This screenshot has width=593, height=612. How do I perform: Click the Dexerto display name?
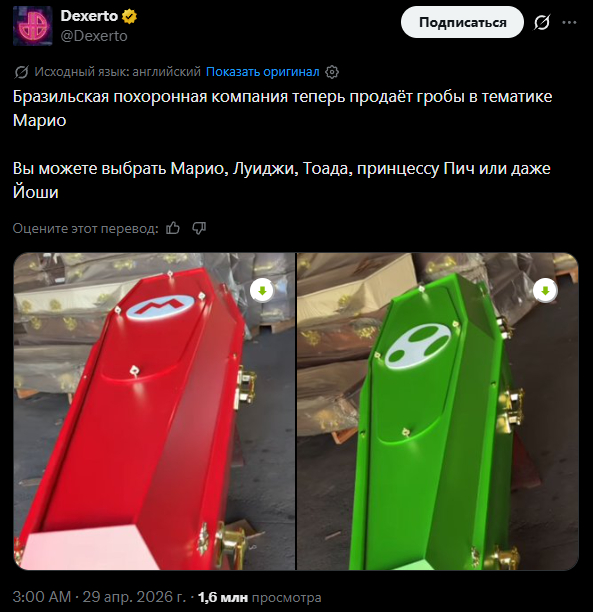(89, 16)
